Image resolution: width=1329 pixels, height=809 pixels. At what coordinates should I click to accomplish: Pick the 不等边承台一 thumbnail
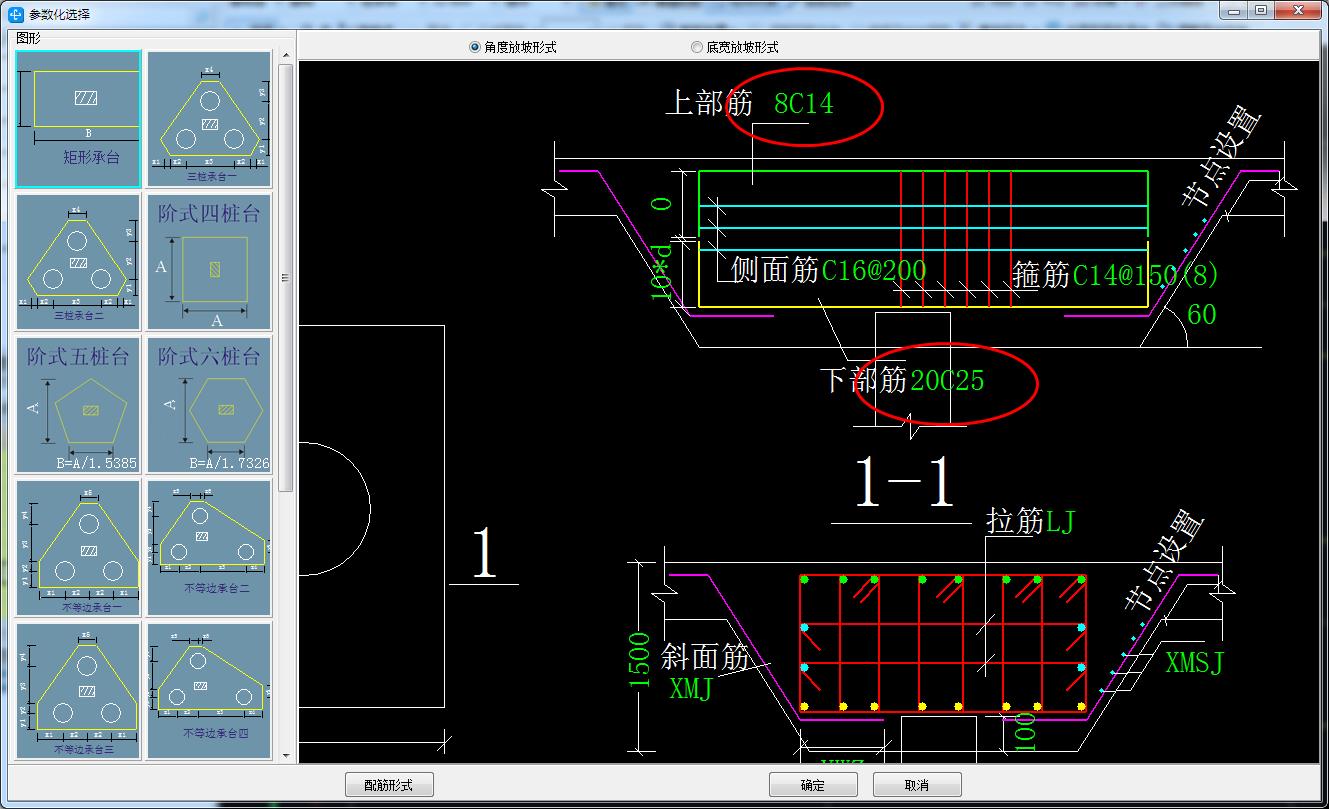(x=78, y=548)
